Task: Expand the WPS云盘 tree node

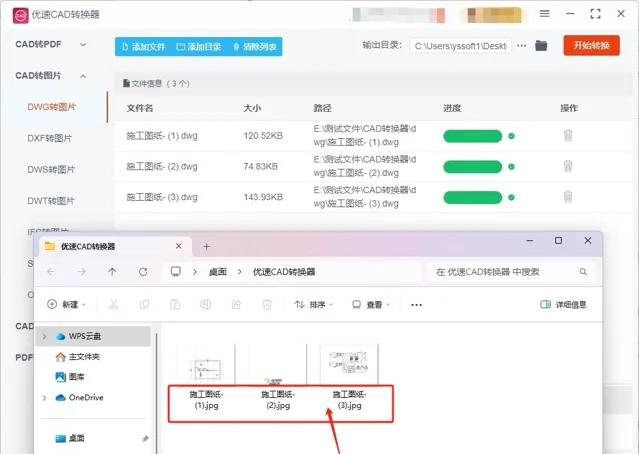Action: coord(44,336)
